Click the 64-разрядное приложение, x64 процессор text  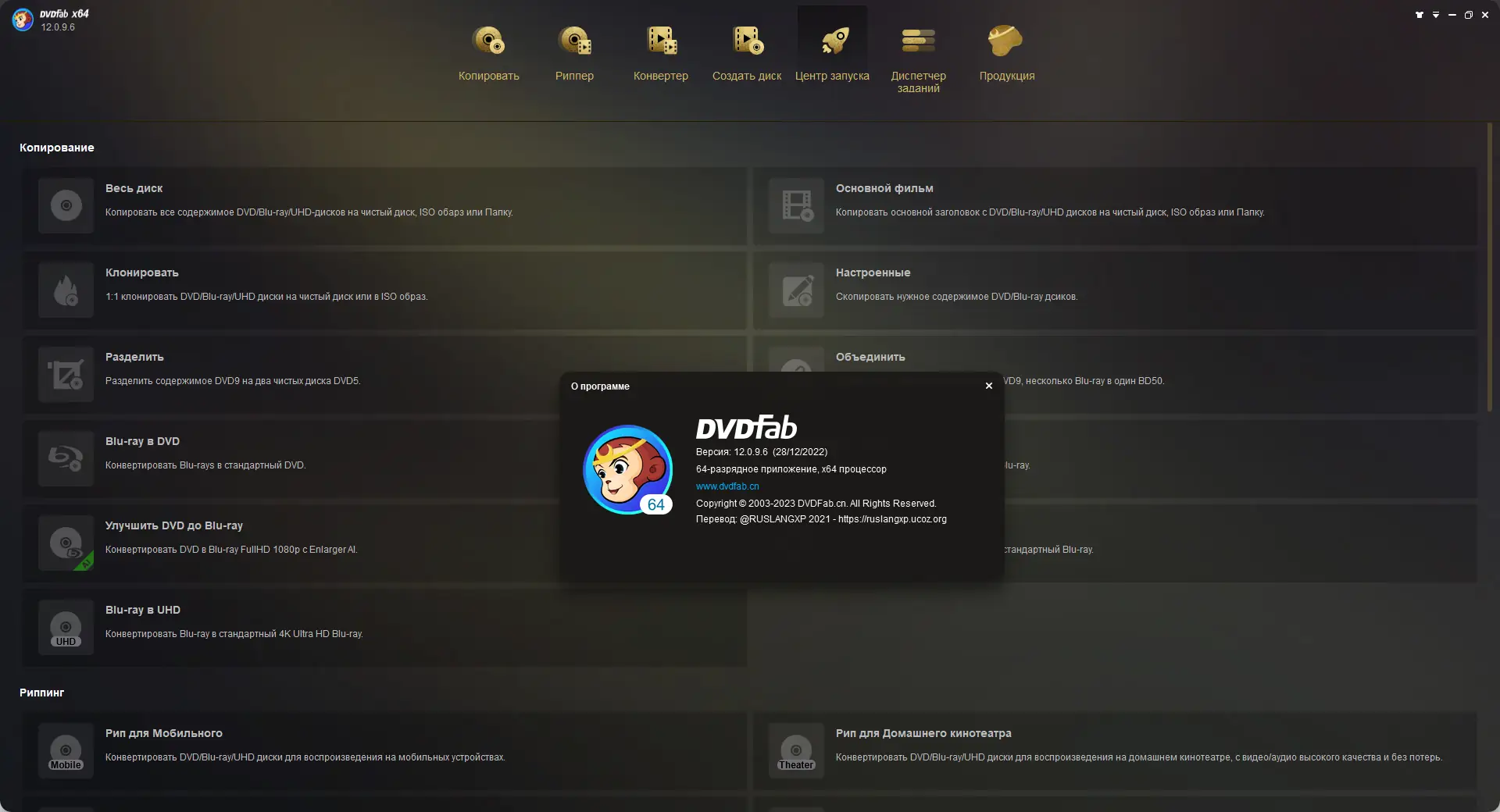[x=791, y=469]
